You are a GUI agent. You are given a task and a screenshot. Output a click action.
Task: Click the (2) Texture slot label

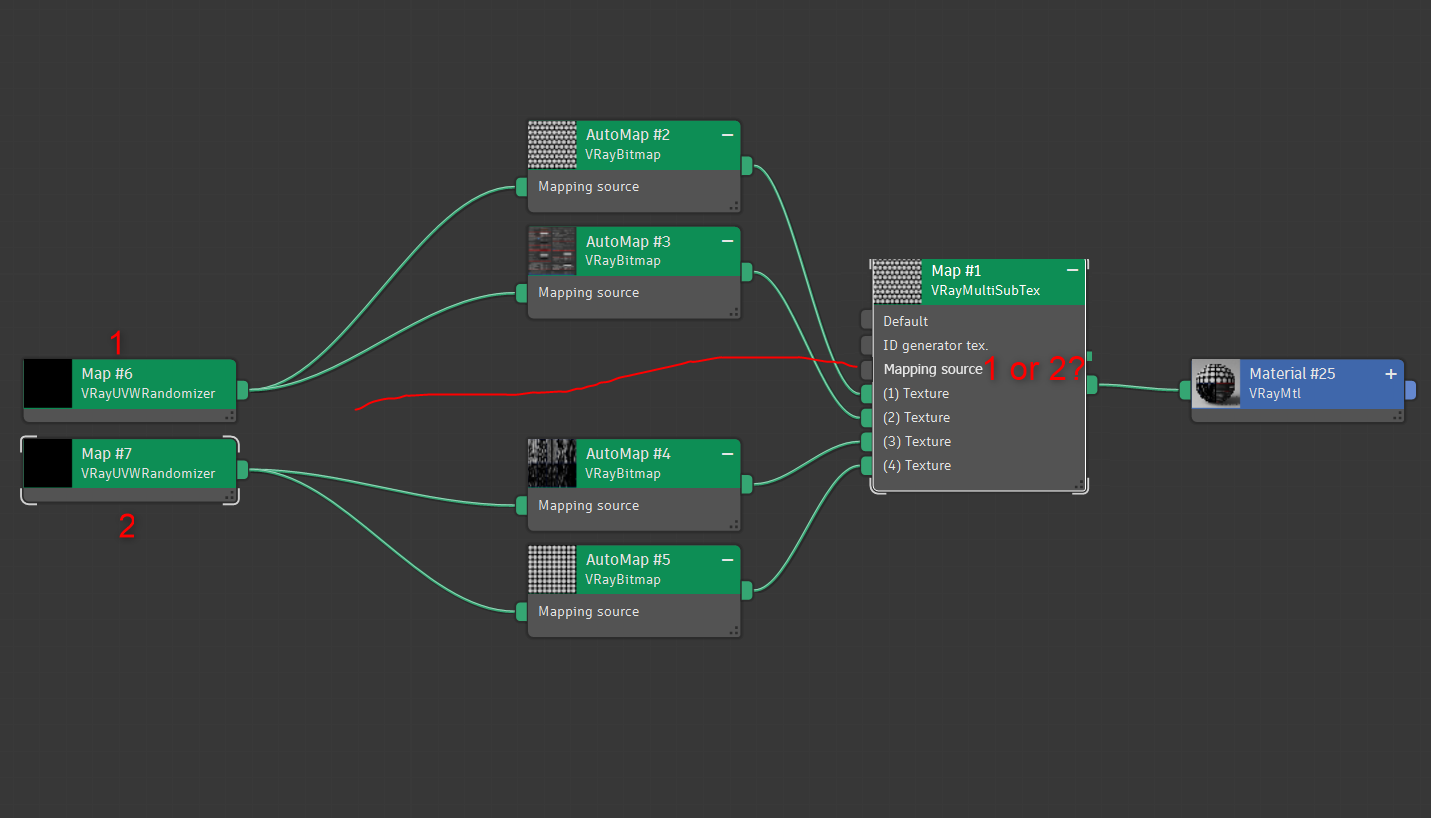point(917,417)
